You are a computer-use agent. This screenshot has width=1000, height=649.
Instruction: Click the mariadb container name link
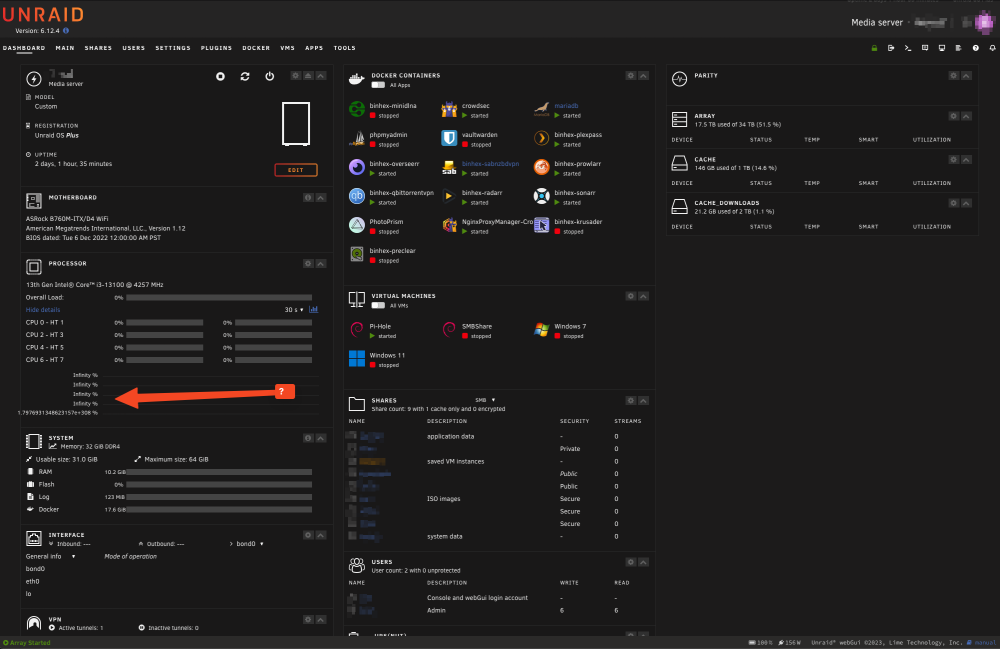coord(566,106)
